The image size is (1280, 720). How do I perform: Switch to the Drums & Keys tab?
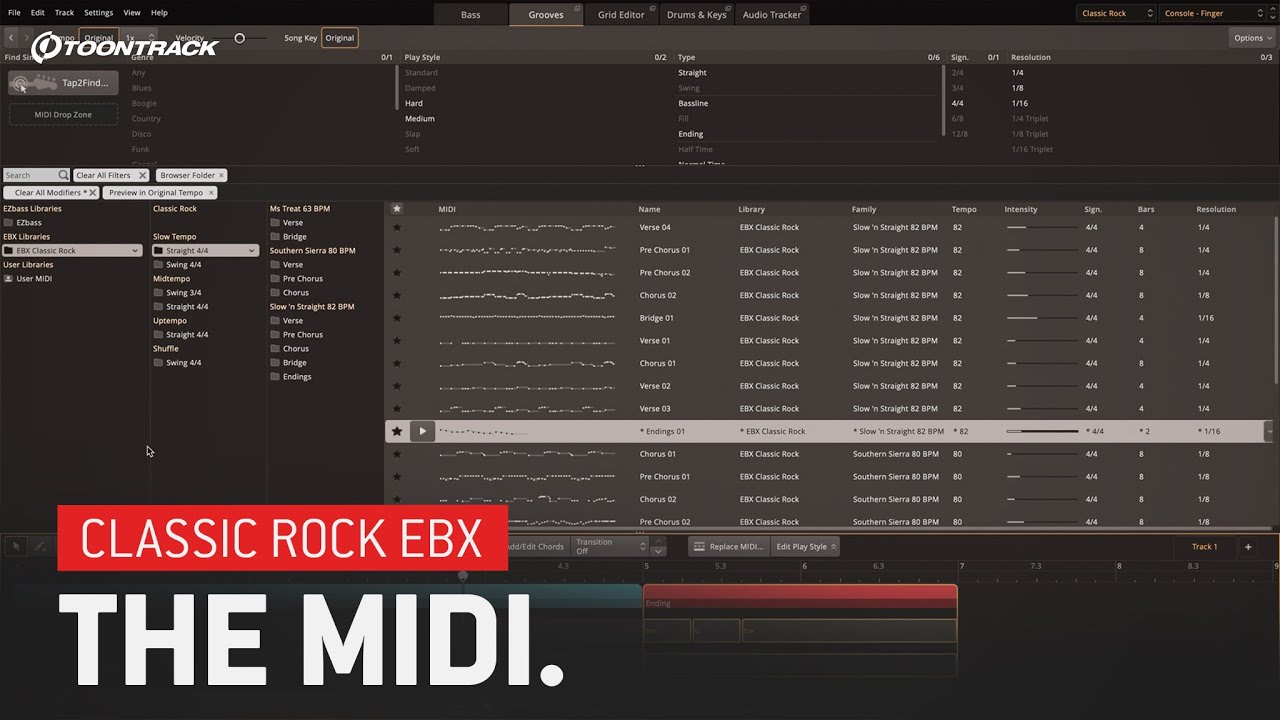[x=696, y=14]
